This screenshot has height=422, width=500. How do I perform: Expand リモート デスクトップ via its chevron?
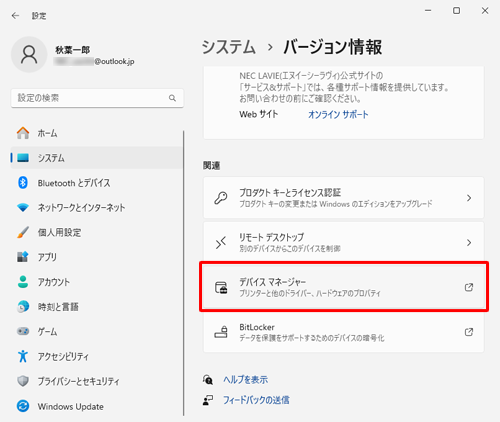coord(469,243)
